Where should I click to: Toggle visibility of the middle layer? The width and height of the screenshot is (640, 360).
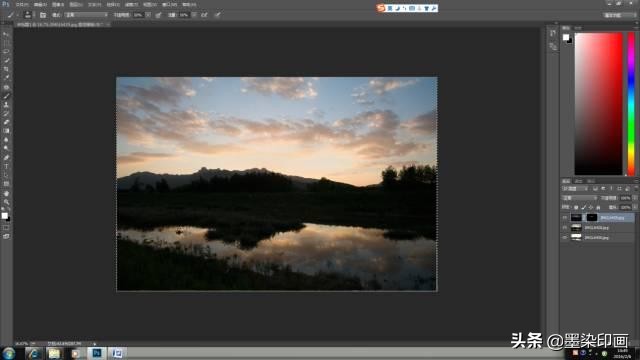point(565,228)
